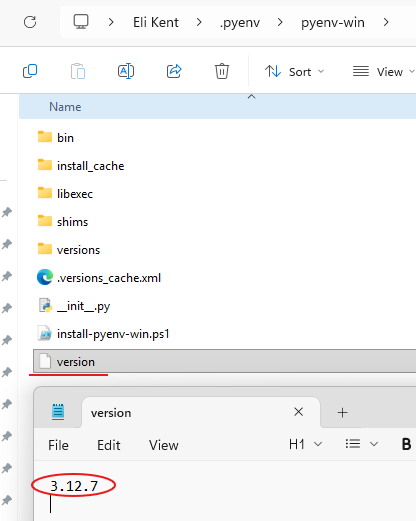
Task: Expand the H1 heading dropdown
Action: point(305,444)
